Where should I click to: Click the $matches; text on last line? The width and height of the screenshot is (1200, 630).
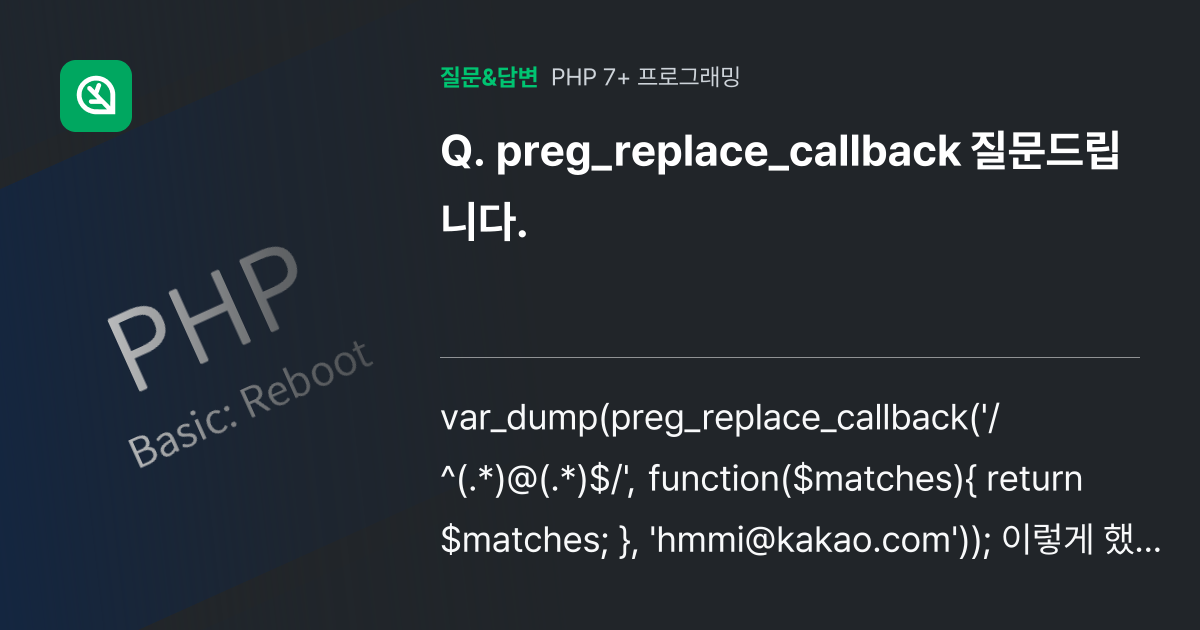coord(518,540)
